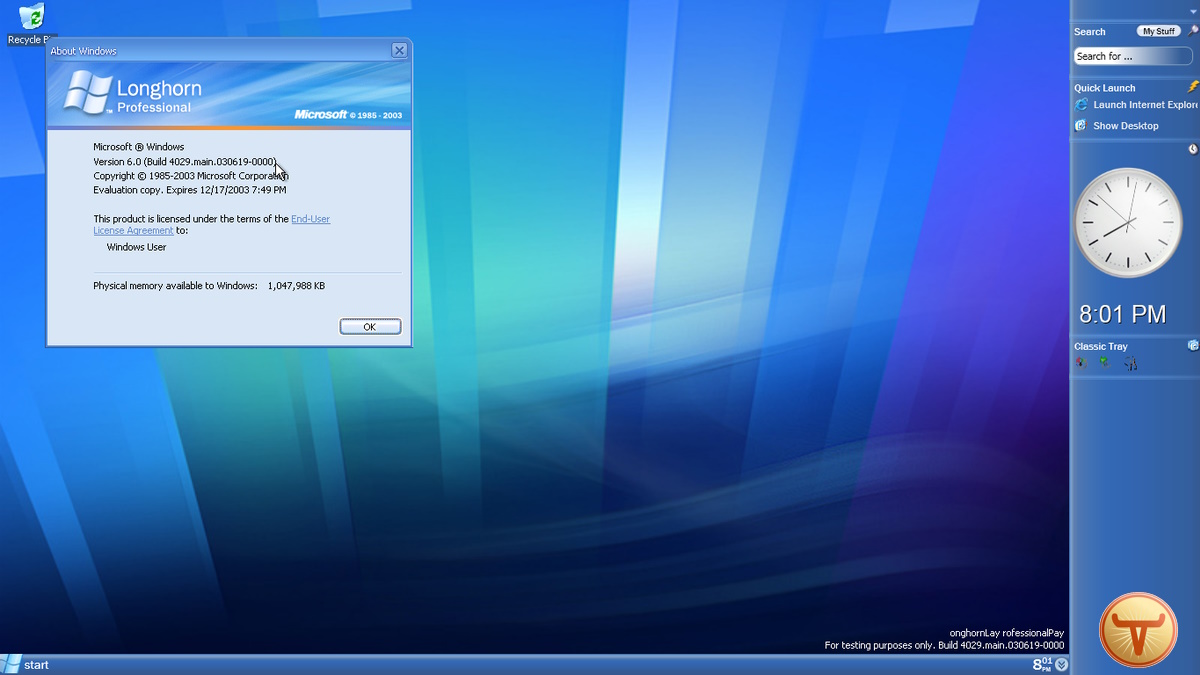Click the Copyright 1985-2003 Microsoft Corporation line
This screenshot has width=1200, height=675.
tap(191, 175)
